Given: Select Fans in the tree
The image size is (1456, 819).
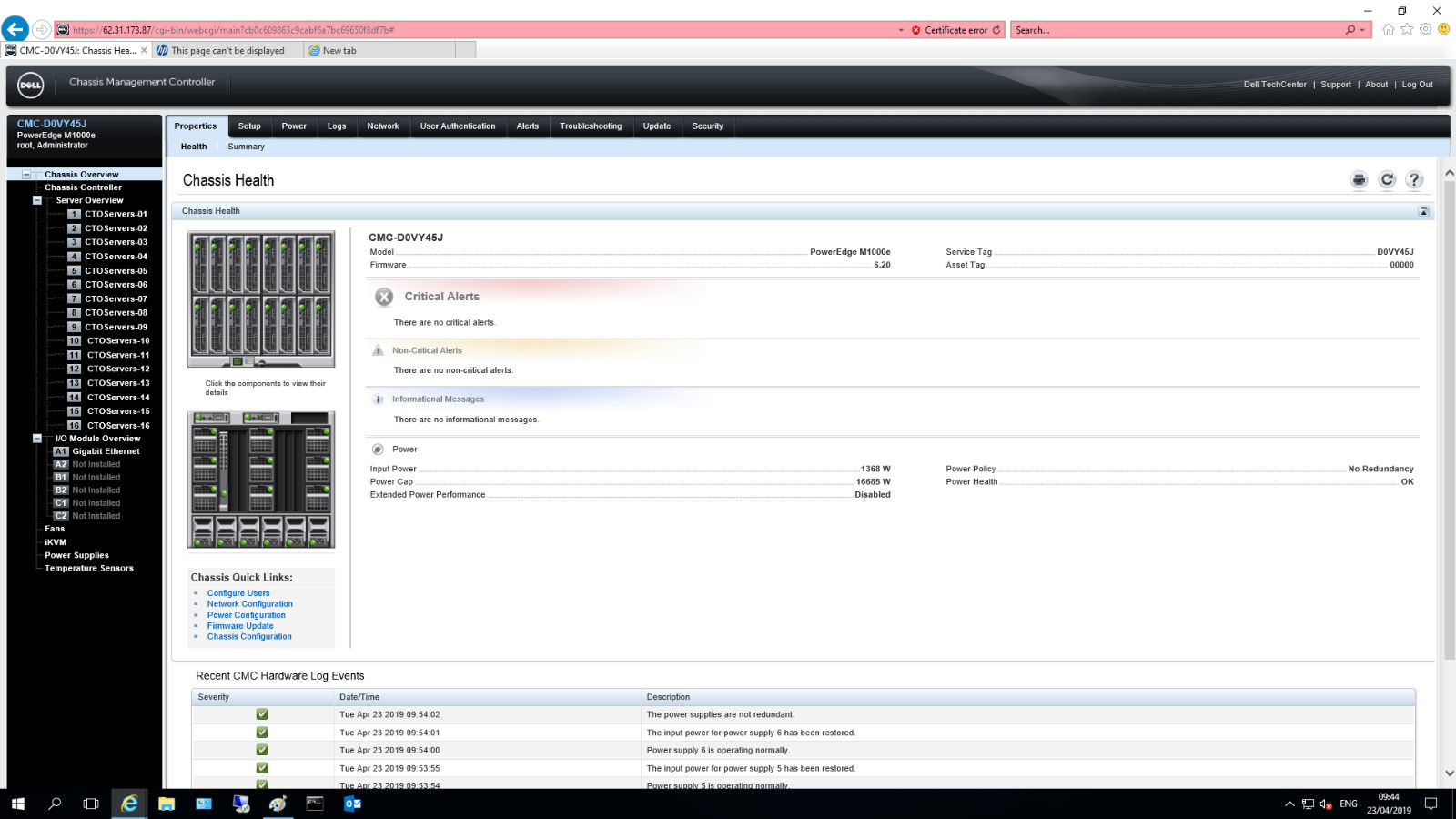Looking at the screenshot, I should coord(55,529).
